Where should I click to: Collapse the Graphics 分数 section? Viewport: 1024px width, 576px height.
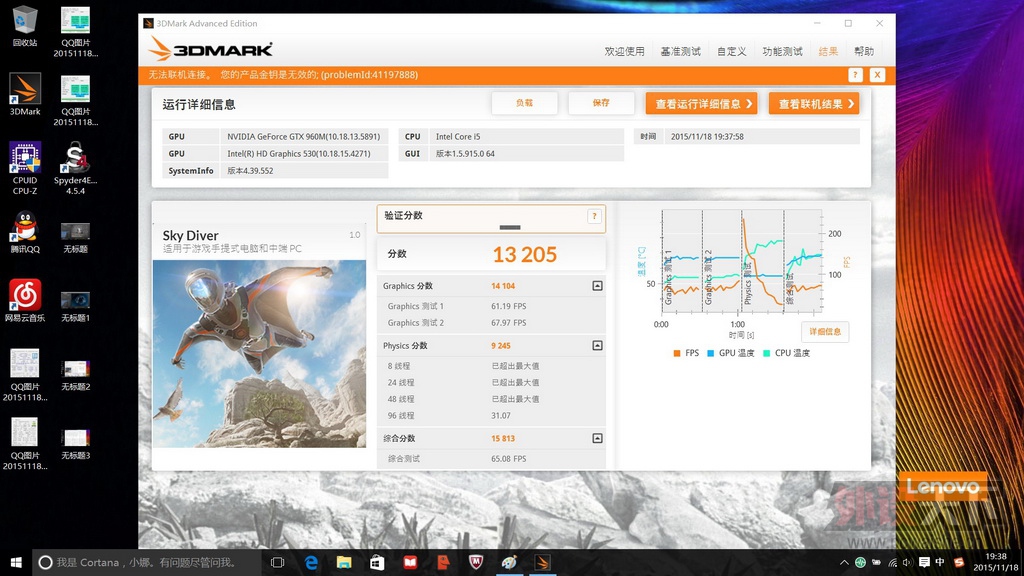click(x=597, y=286)
